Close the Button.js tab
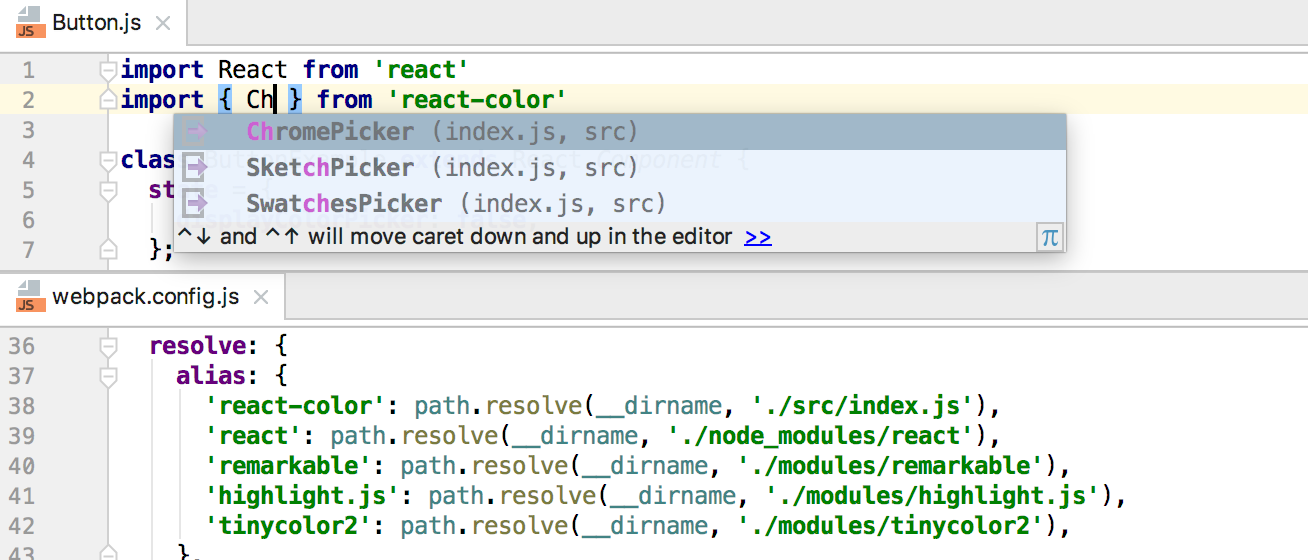The image size is (1308, 560). coord(165,22)
